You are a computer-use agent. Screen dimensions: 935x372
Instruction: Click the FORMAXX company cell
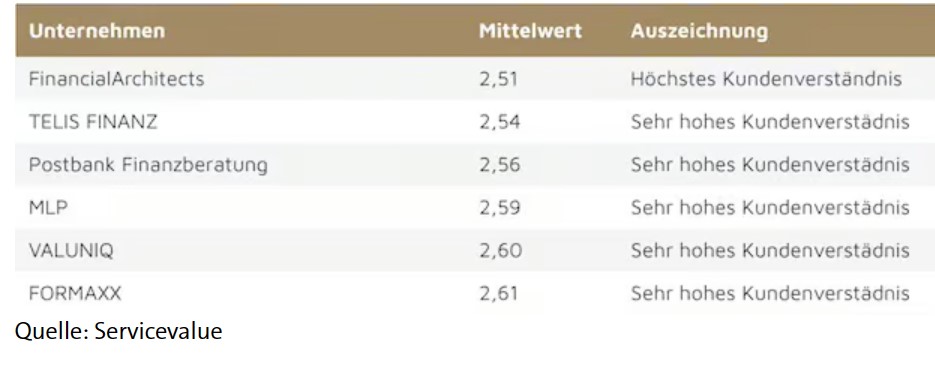click(x=75, y=293)
